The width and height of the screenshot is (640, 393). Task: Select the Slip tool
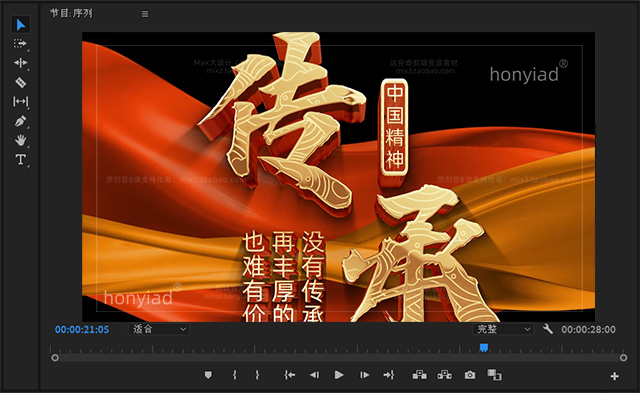20,101
